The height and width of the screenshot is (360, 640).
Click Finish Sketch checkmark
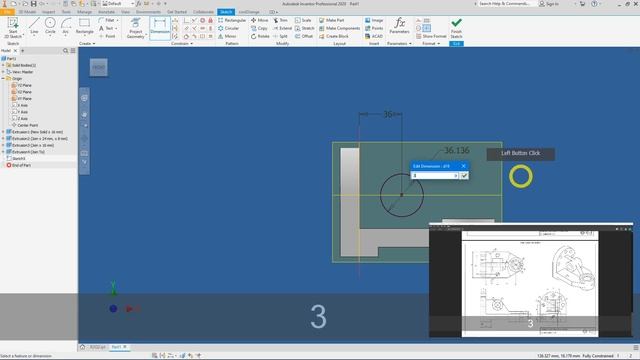point(456,28)
